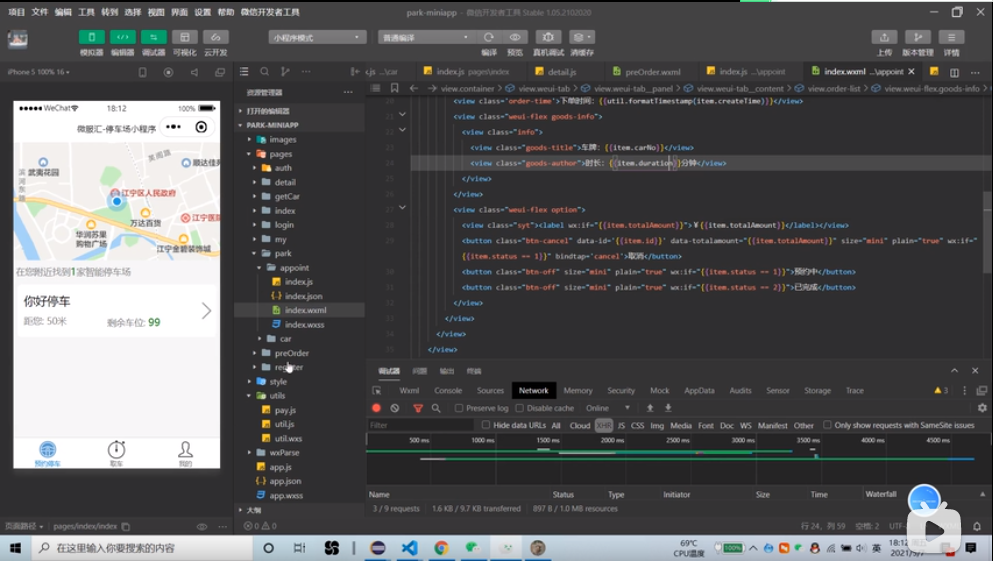Click the network search magnifier icon

(436, 408)
